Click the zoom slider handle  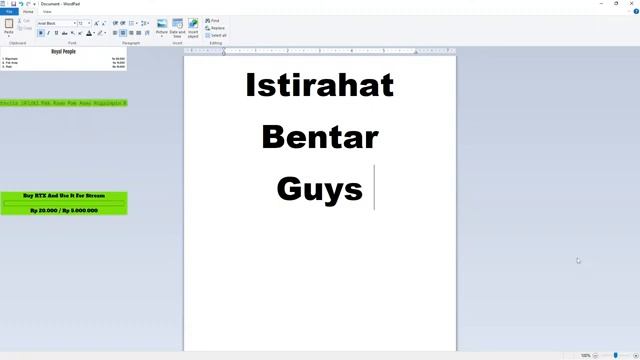click(616, 356)
